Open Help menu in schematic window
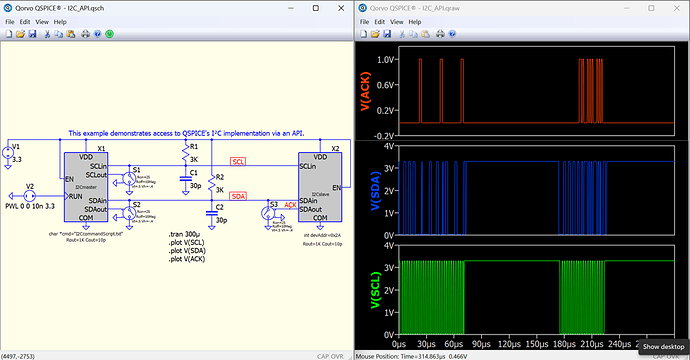The image size is (690, 360). point(60,22)
